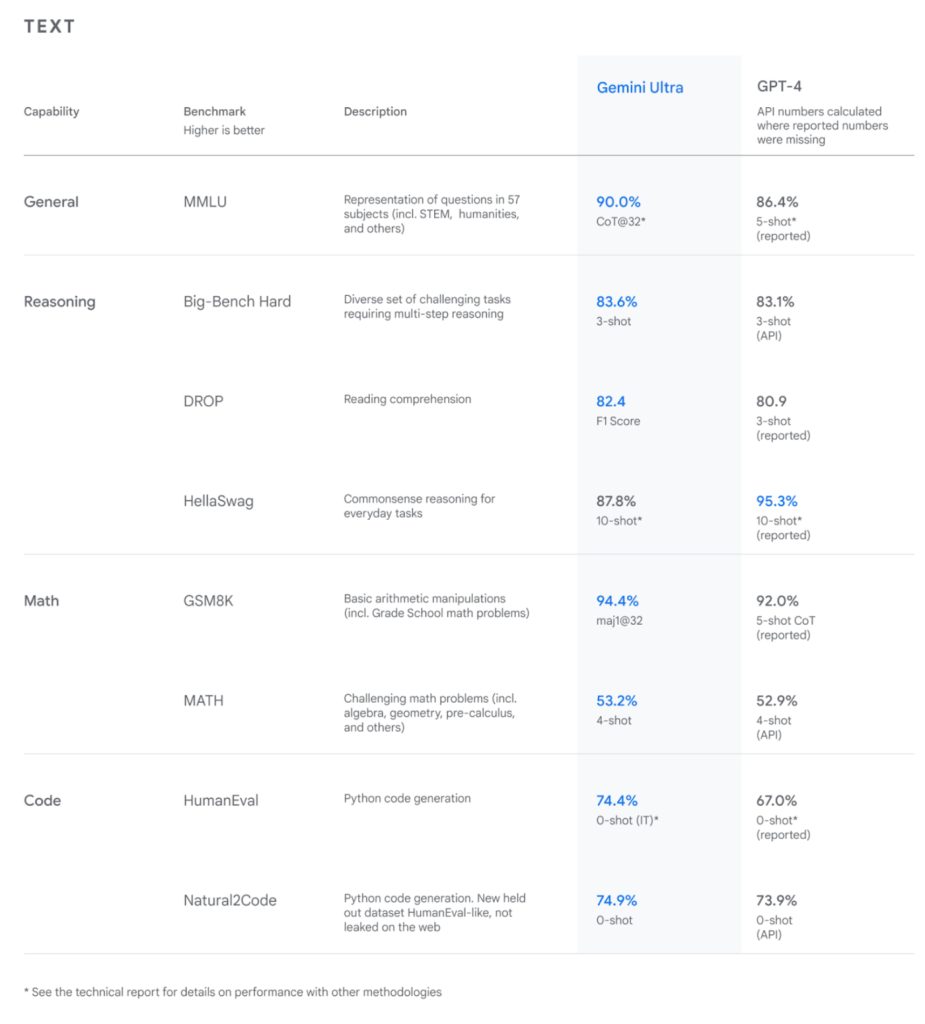925x1024 pixels.
Task: Click the DROP benchmark name
Action: pyautogui.click(x=203, y=402)
